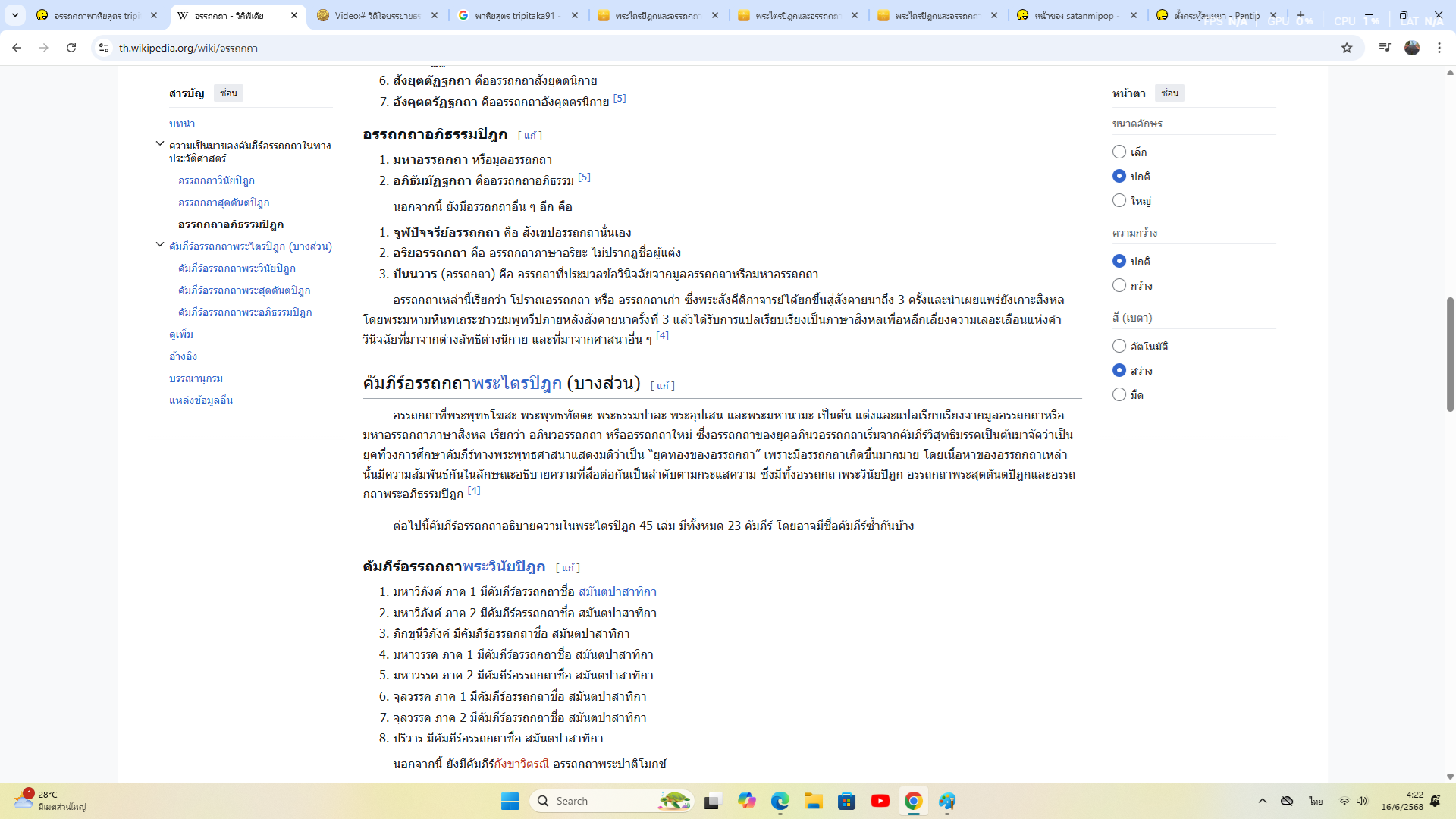Open the red กังขาวิตรณี link
The height and width of the screenshot is (819, 1456).
click(x=522, y=764)
